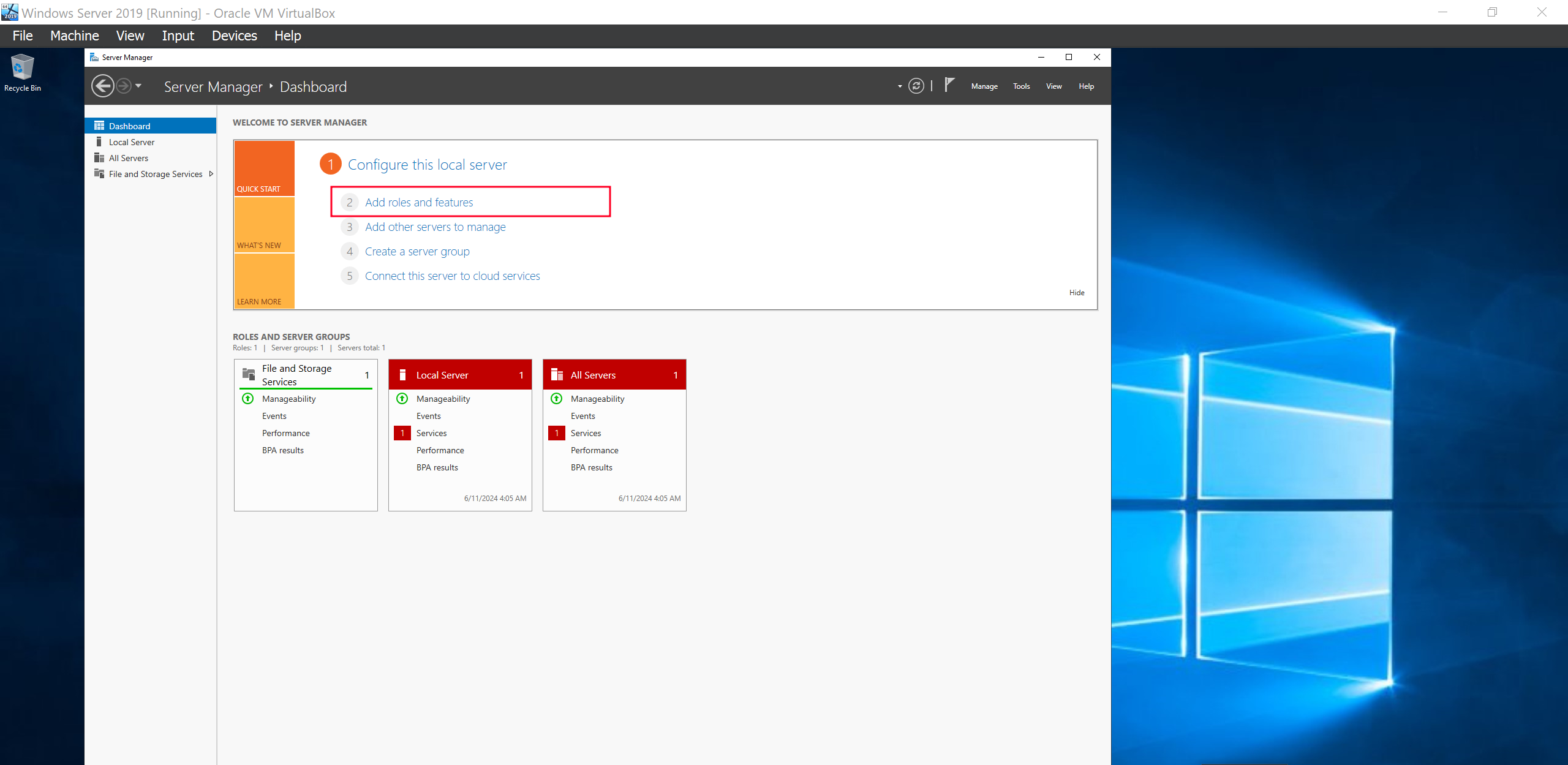
Task: Click Connect this server to cloud services
Action: [453, 276]
